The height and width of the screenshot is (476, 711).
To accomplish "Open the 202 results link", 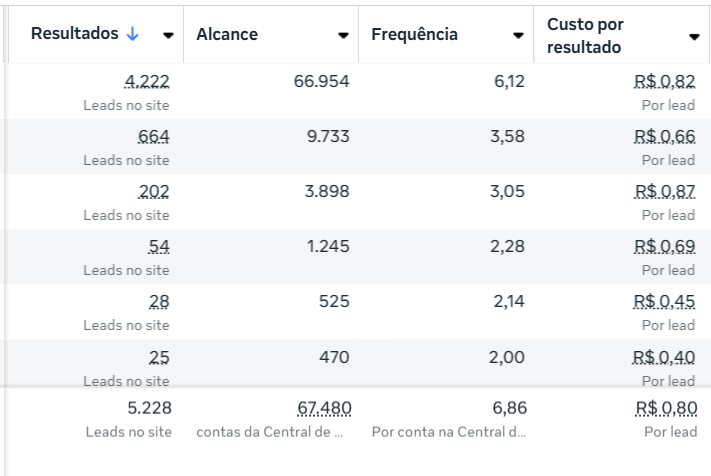I will pyautogui.click(x=154, y=191).
